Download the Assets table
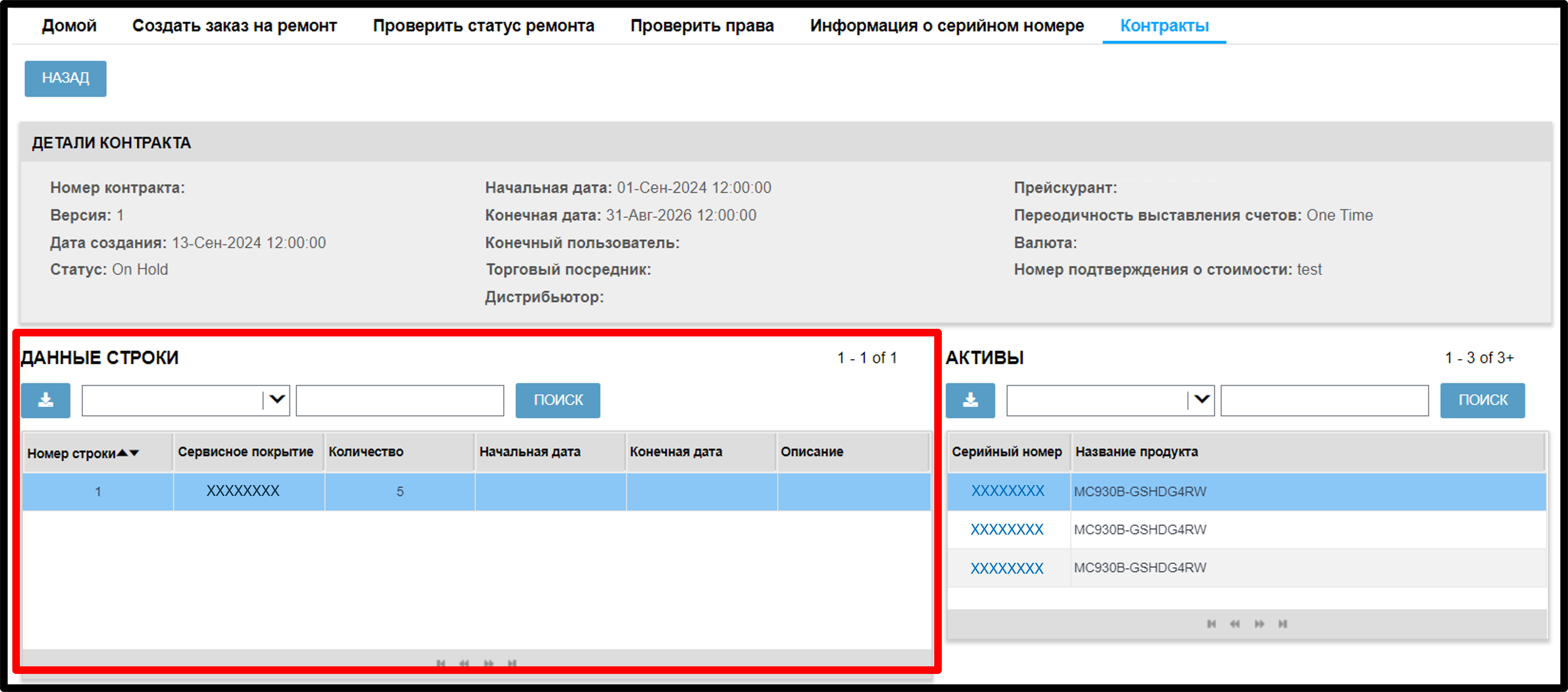The width and height of the screenshot is (1568, 692). (x=970, y=400)
